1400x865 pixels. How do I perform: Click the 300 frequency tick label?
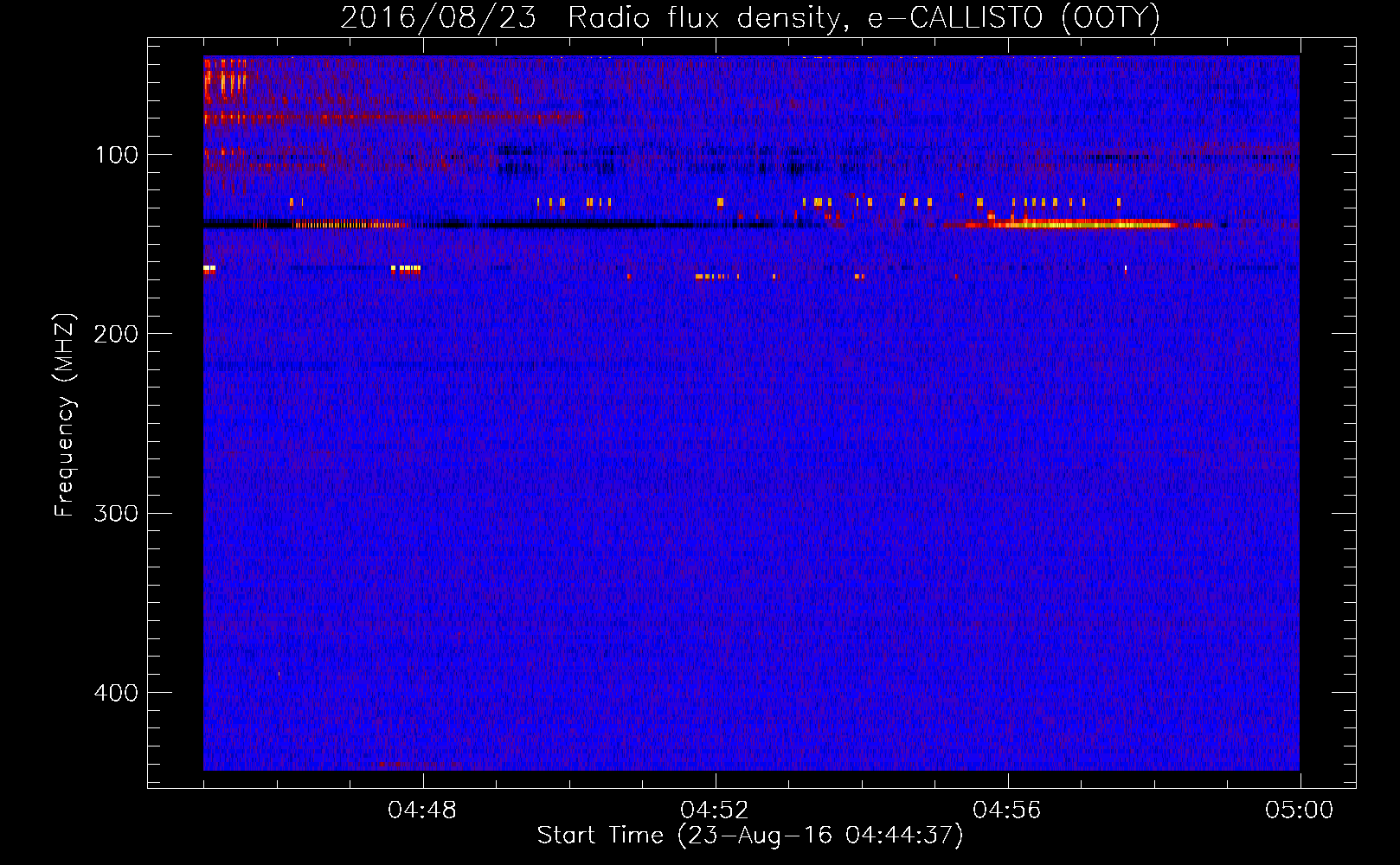tap(116, 513)
